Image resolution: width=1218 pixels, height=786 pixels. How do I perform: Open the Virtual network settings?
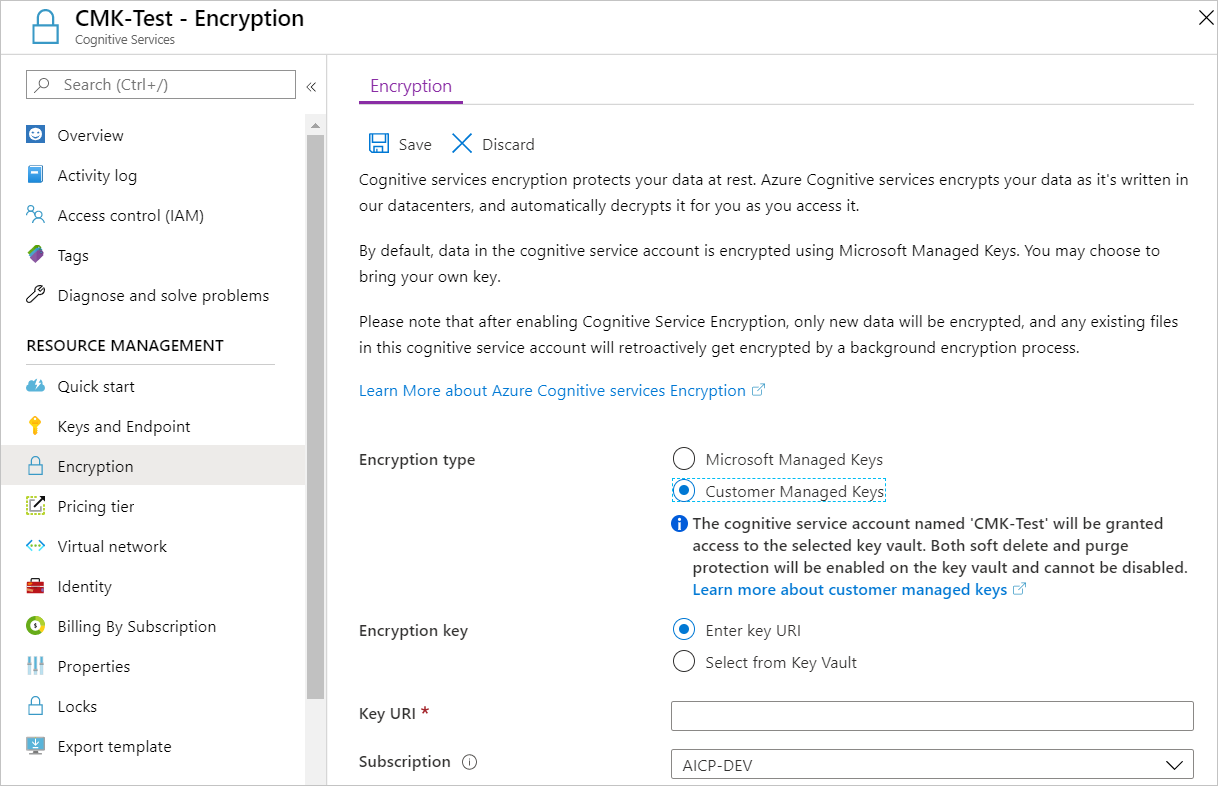[110, 546]
